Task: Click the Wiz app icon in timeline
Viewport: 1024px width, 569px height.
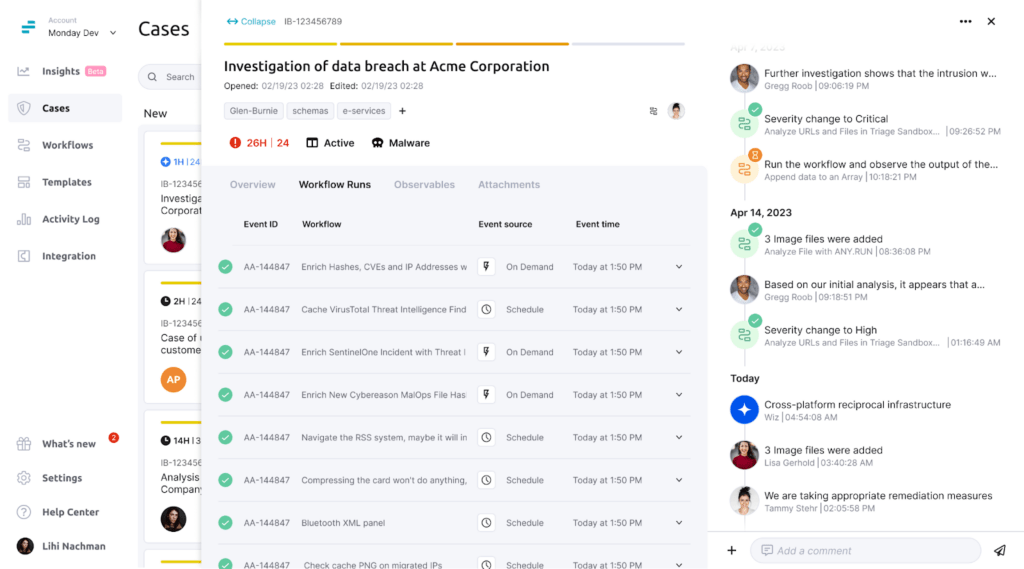Action: (744, 409)
